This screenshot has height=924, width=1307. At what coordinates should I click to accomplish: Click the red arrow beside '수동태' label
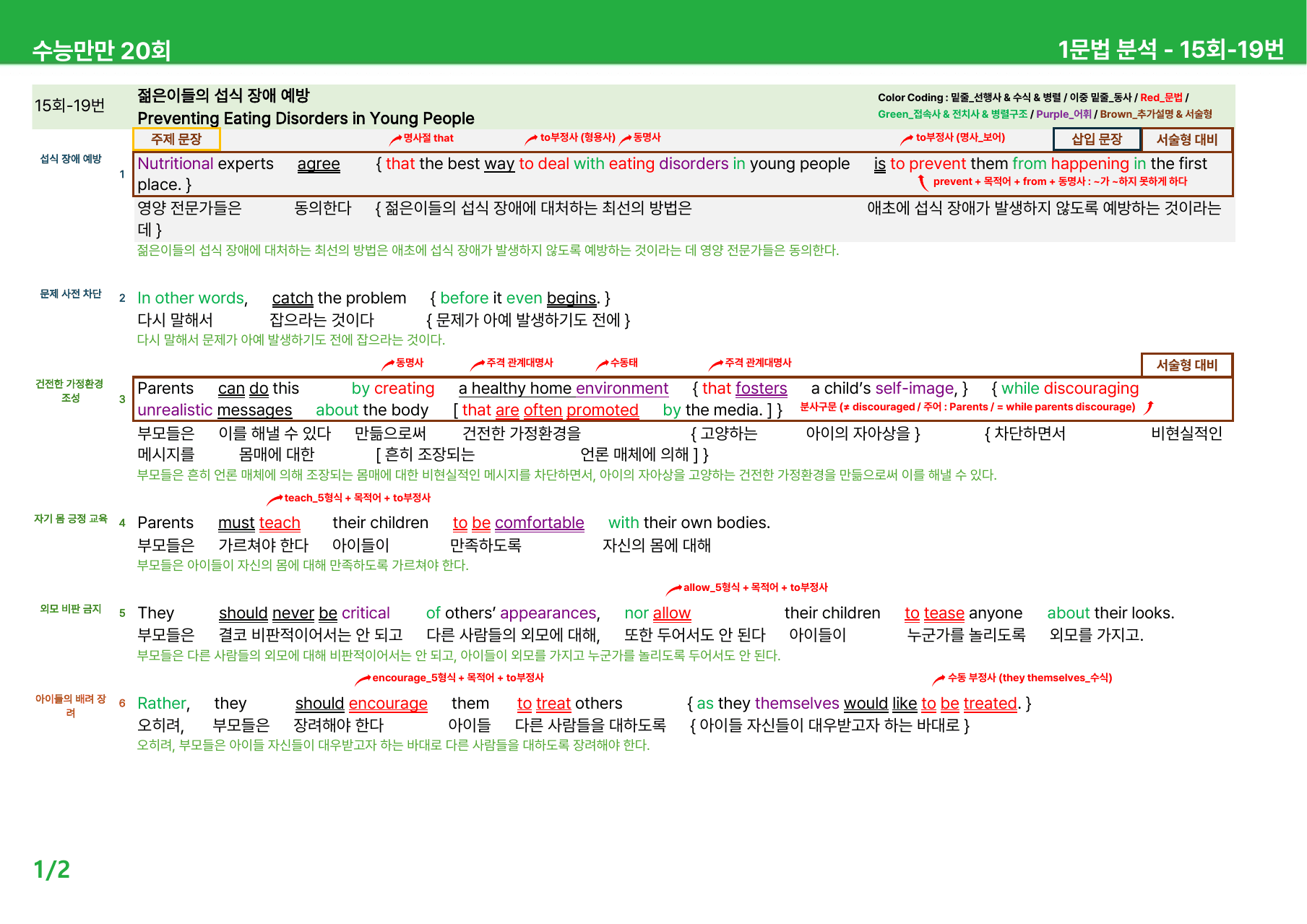point(603,364)
